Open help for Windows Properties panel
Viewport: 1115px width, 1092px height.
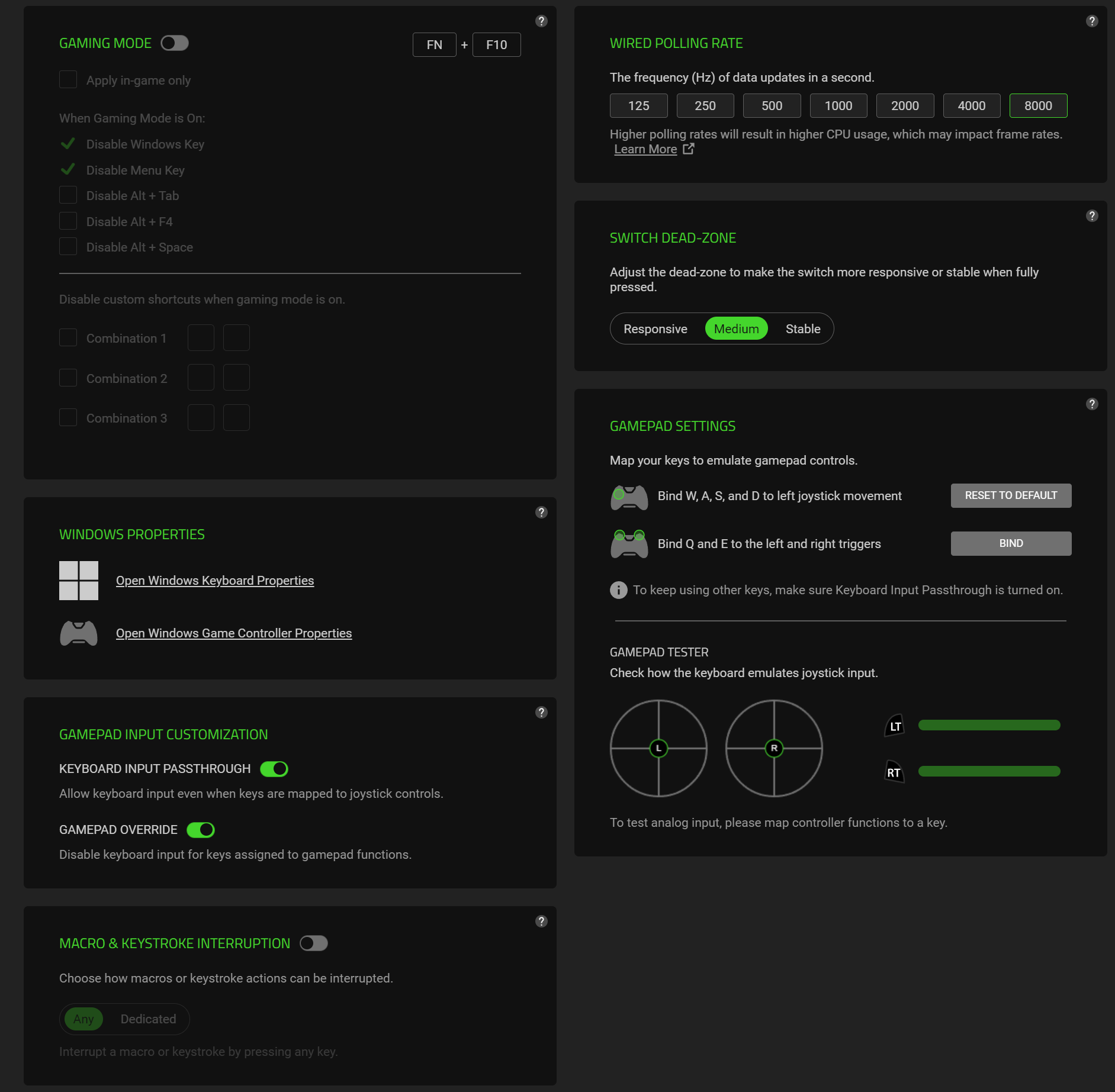pyautogui.click(x=541, y=513)
